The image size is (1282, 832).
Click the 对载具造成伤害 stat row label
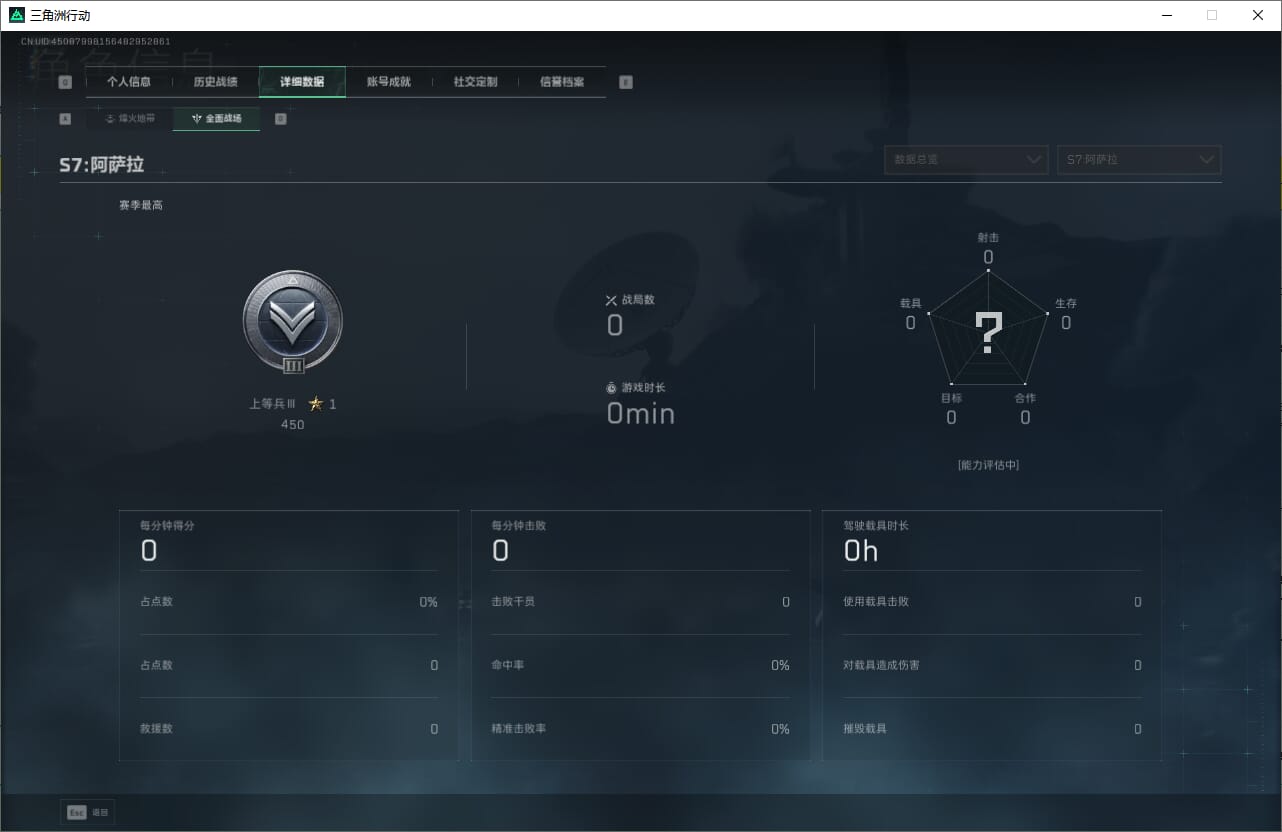882,665
